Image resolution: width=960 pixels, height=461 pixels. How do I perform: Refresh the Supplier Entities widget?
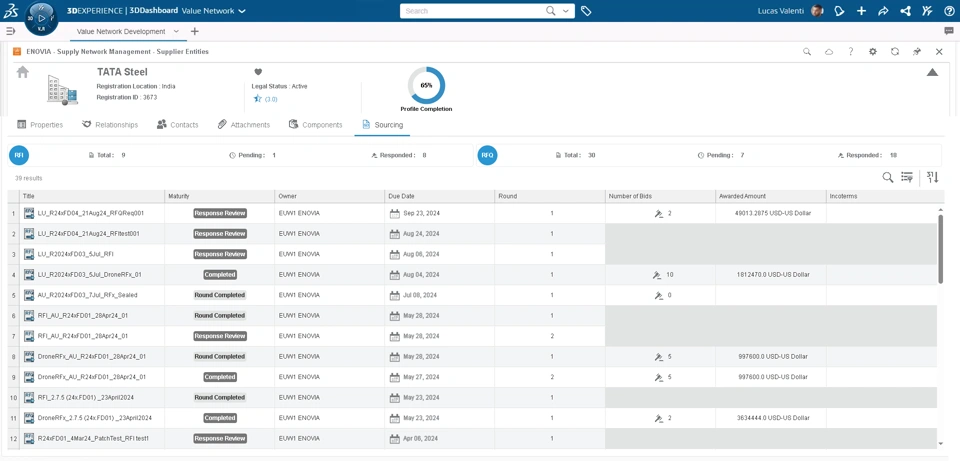(x=894, y=52)
